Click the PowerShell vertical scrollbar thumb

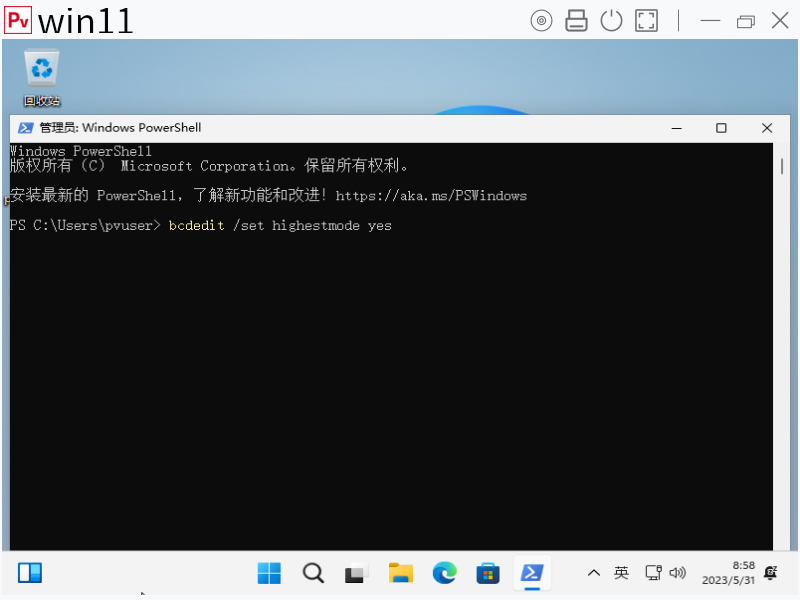pos(782,166)
